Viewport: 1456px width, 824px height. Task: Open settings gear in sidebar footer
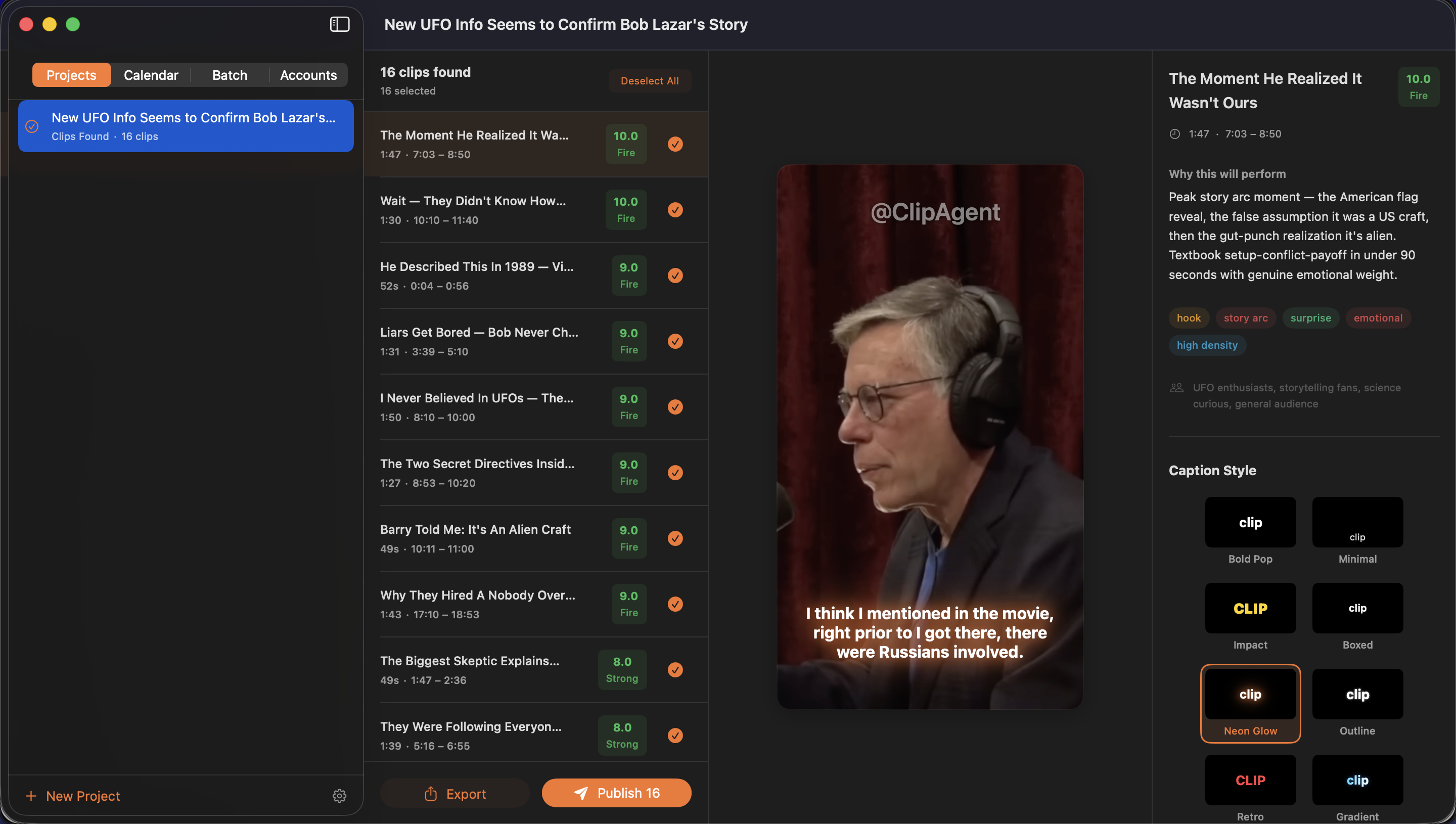(339, 796)
